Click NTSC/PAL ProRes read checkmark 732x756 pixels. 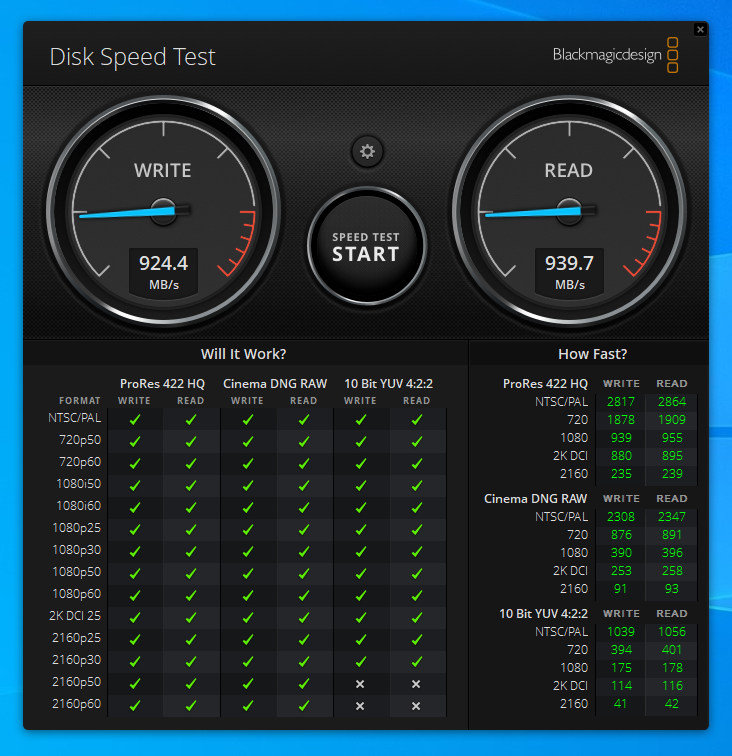click(191, 419)
